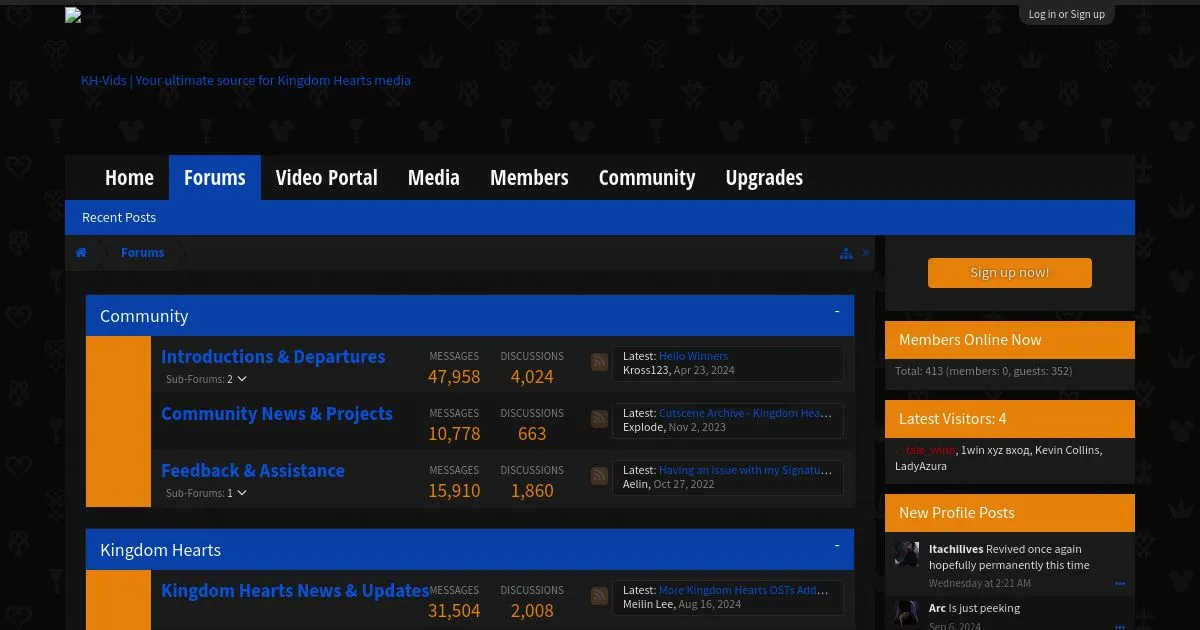
Task: Click the Sign up now! button
Action: [1010, 273]
